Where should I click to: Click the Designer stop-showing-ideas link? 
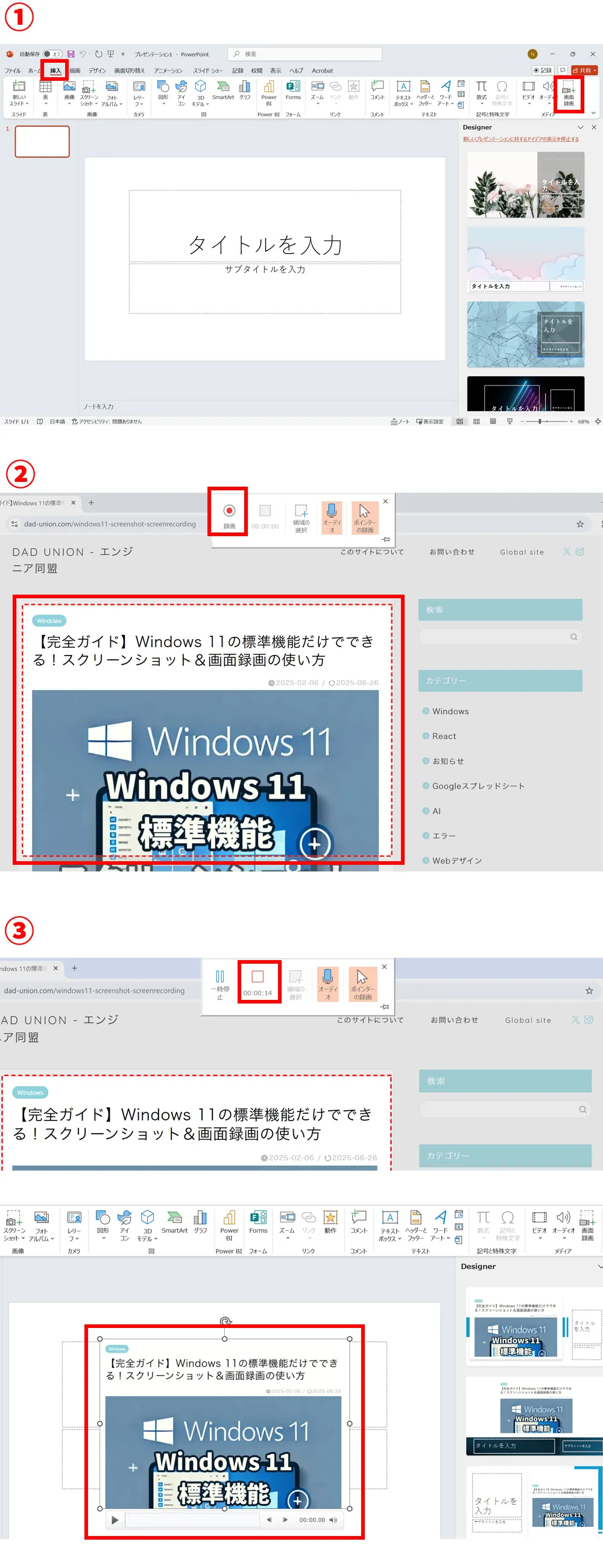[520, 139]
